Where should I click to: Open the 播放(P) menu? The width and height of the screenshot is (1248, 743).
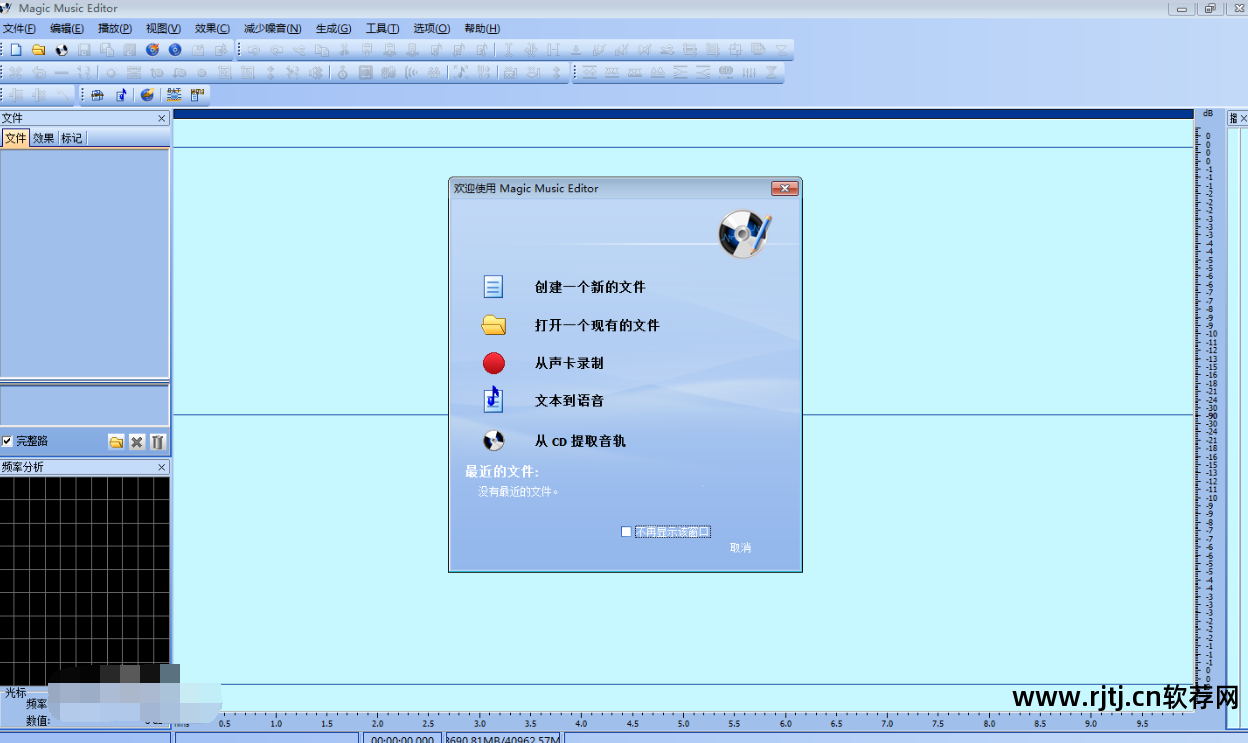(115, 28)
